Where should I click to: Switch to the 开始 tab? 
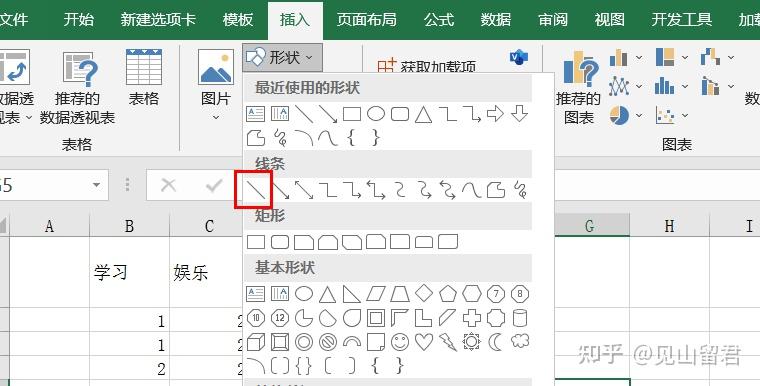79,20
